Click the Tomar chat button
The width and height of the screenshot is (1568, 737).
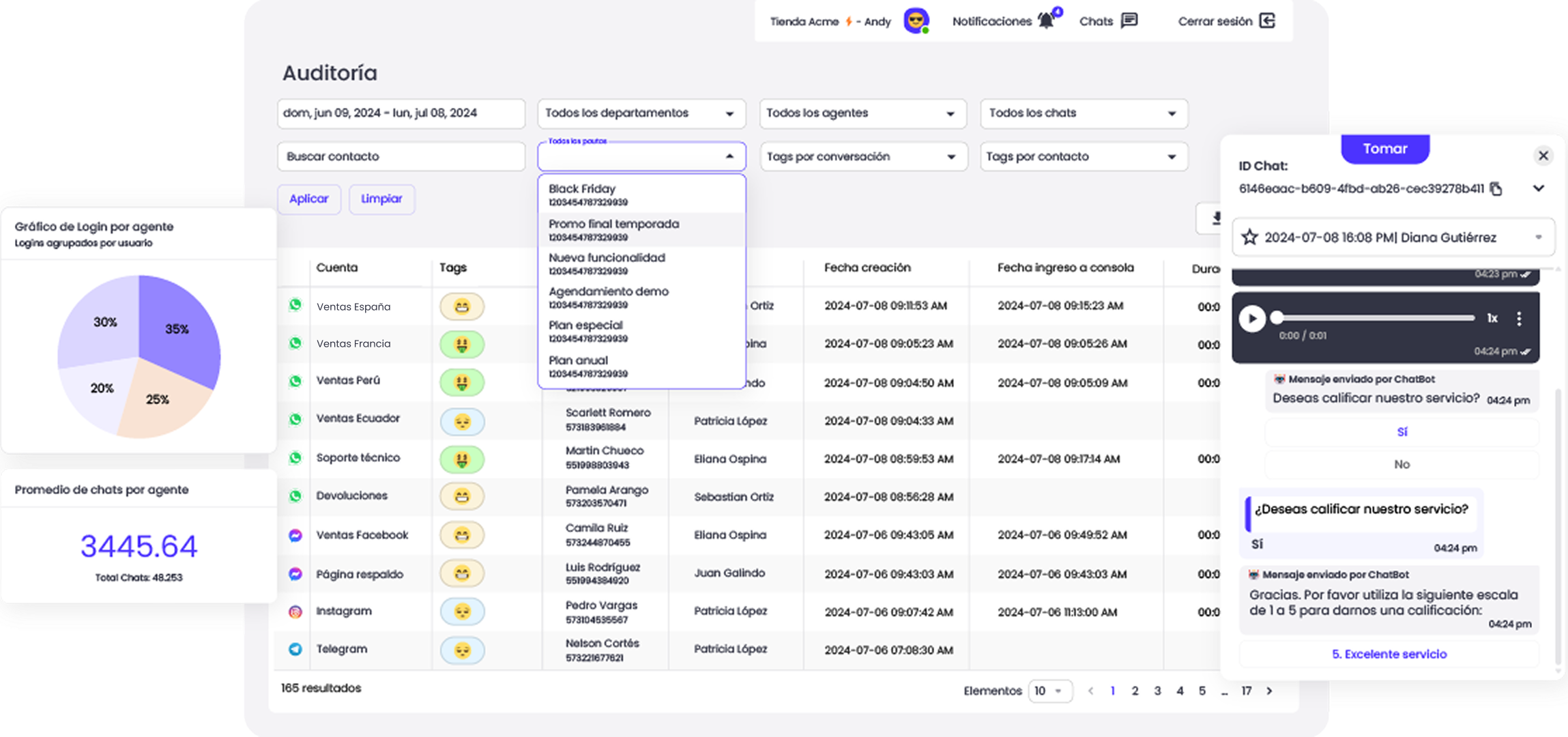(x=1384, y=149)
